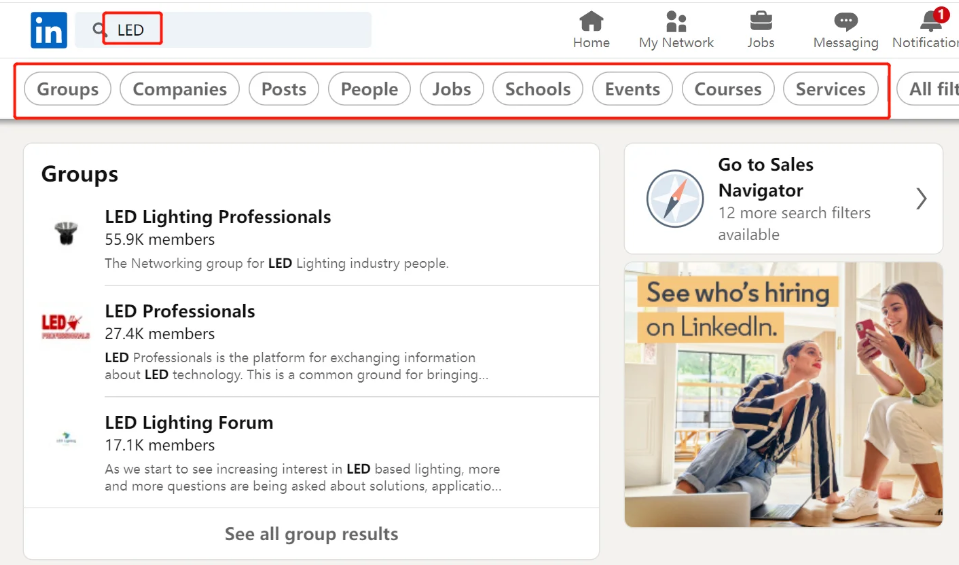Screen dimensions: 959x565
Task: Filter results by Groups
Action: (x=67, y=89)
